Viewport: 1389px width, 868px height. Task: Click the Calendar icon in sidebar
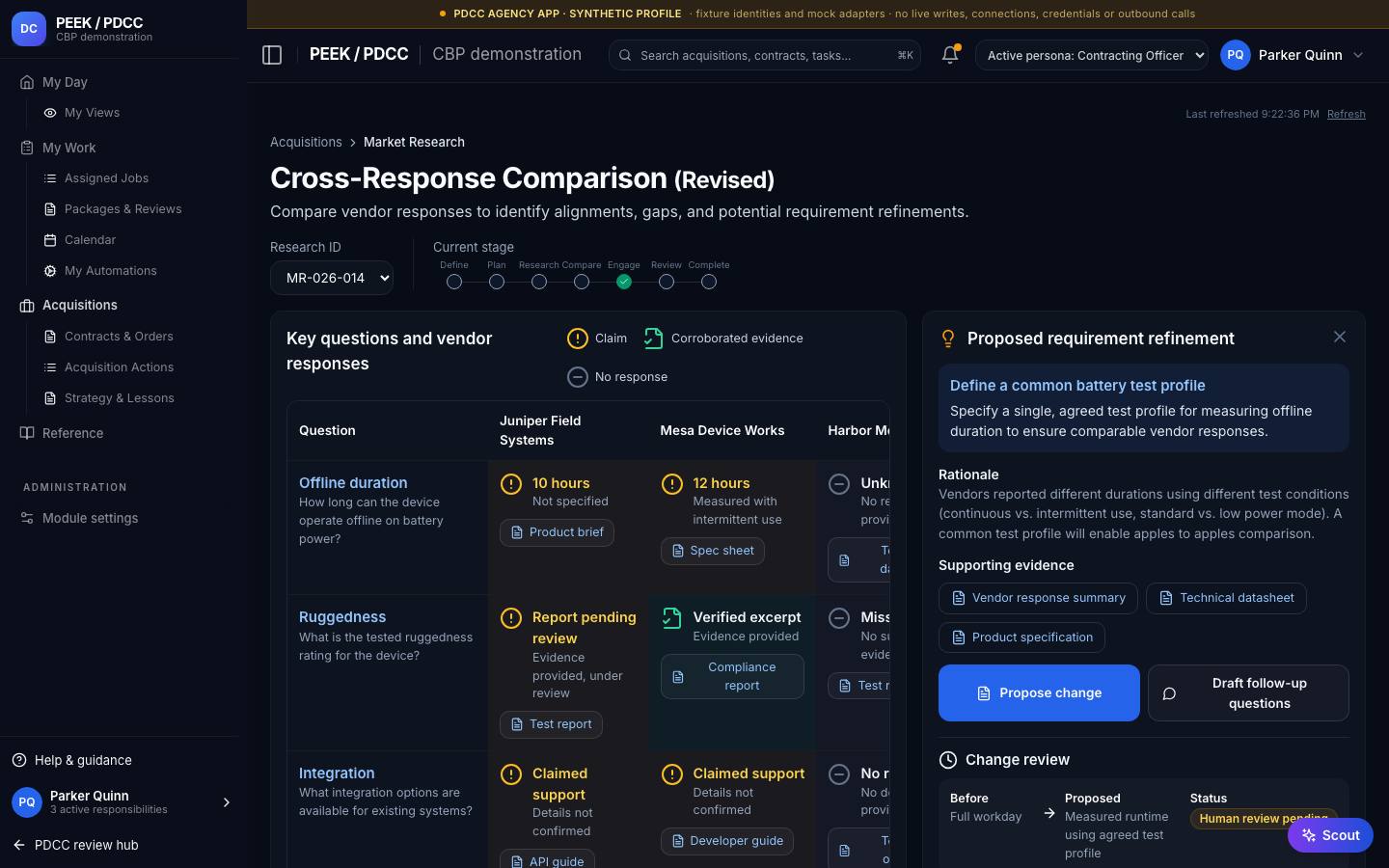click(50, 240)
